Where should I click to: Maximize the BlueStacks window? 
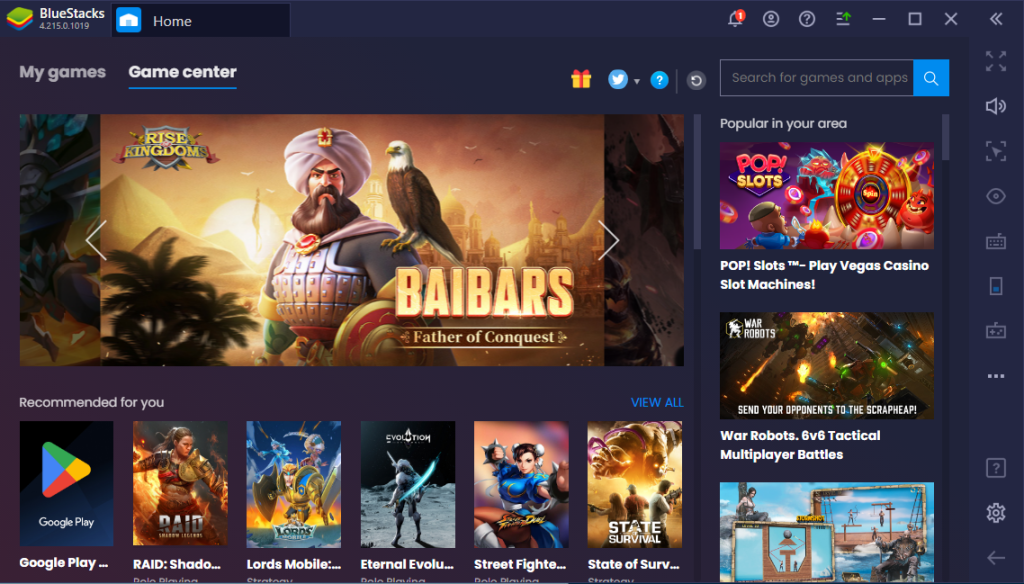(x=915, y=19)
